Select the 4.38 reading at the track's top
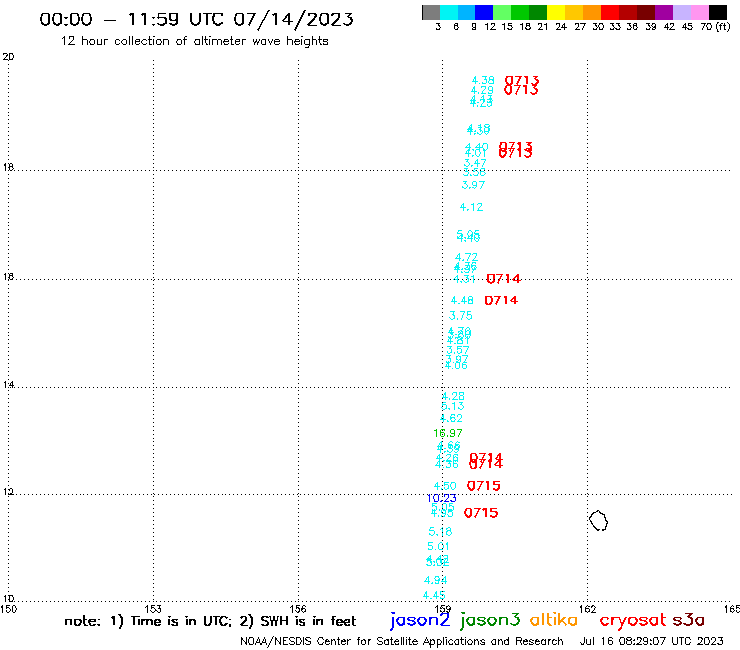740x650 pixels. 483,80
